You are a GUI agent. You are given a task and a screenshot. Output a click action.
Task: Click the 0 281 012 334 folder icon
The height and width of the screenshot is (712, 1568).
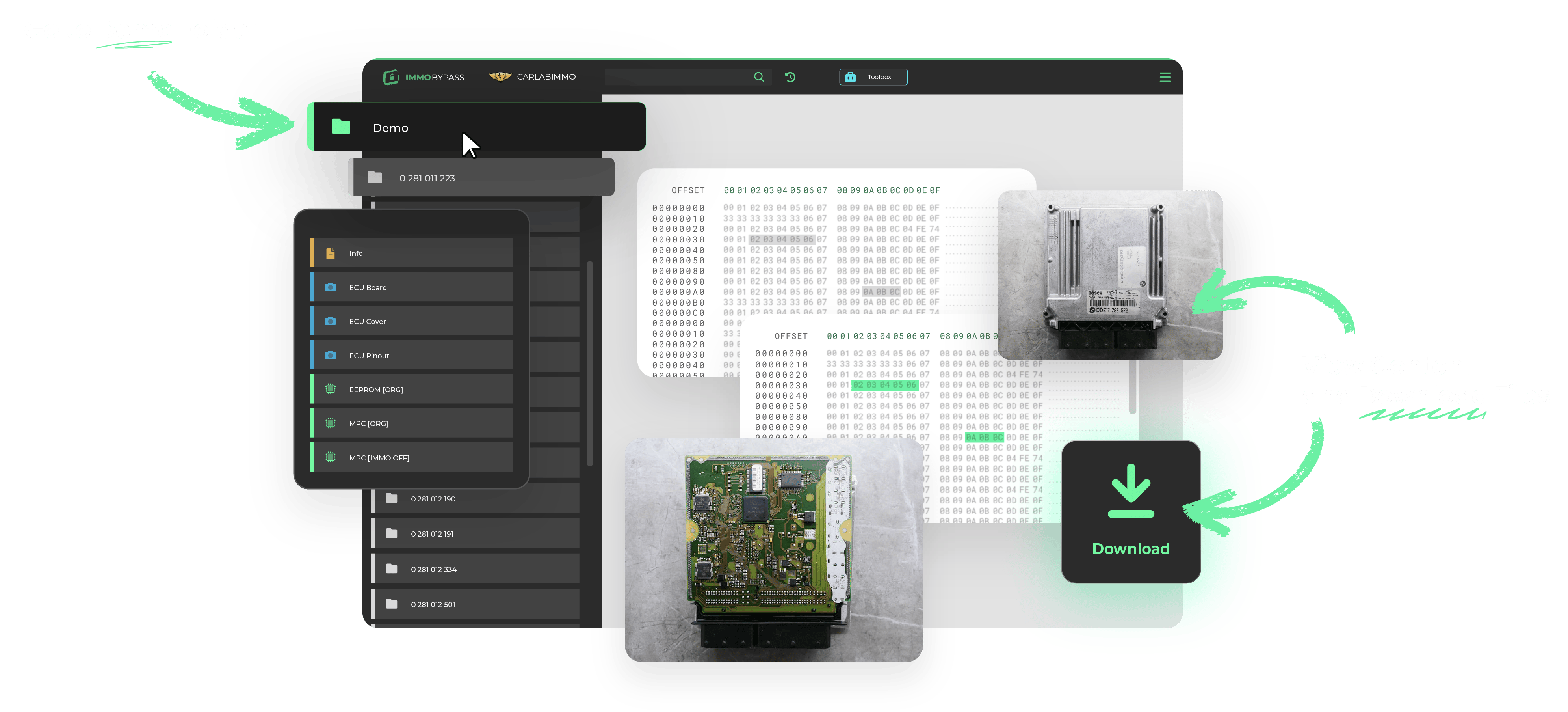tap(392, 569)
